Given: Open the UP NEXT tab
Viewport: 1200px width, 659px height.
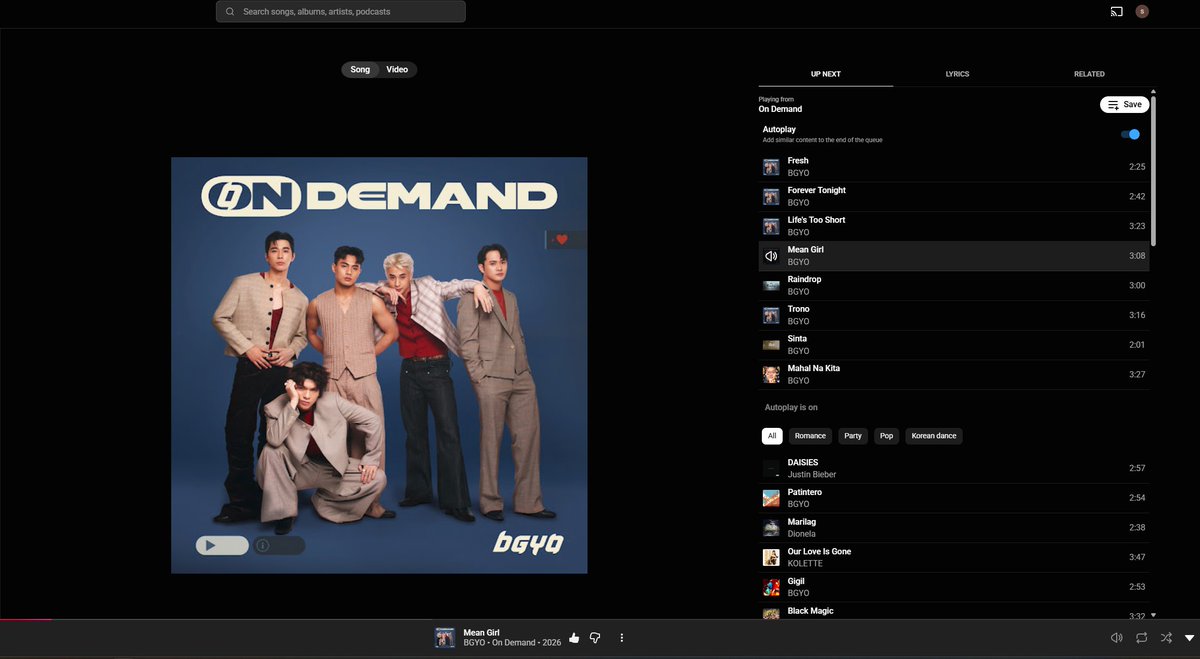Looking at the screenshot, I should pyautogui.click(x=825, y=74).
